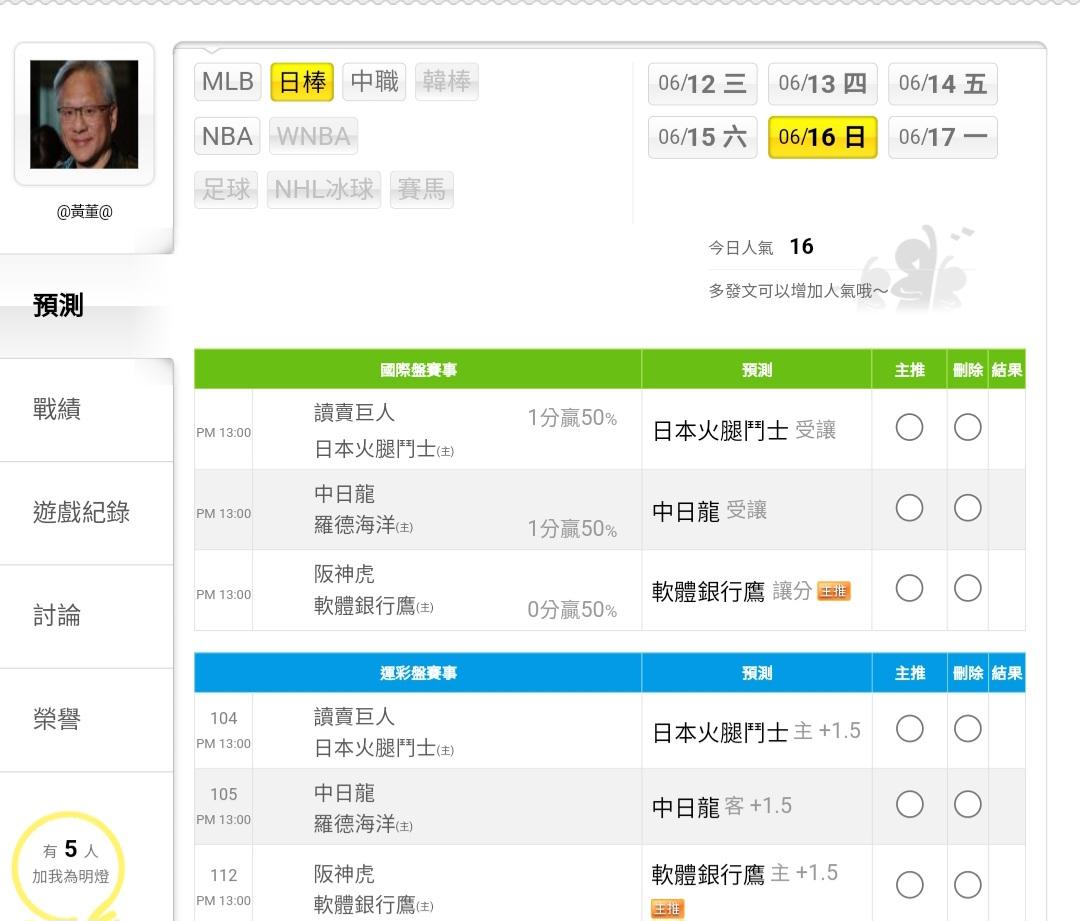This screenshot has height=921, width=1080.
Task: Open 戰績 in the sidebar
Action: [57, 409]
